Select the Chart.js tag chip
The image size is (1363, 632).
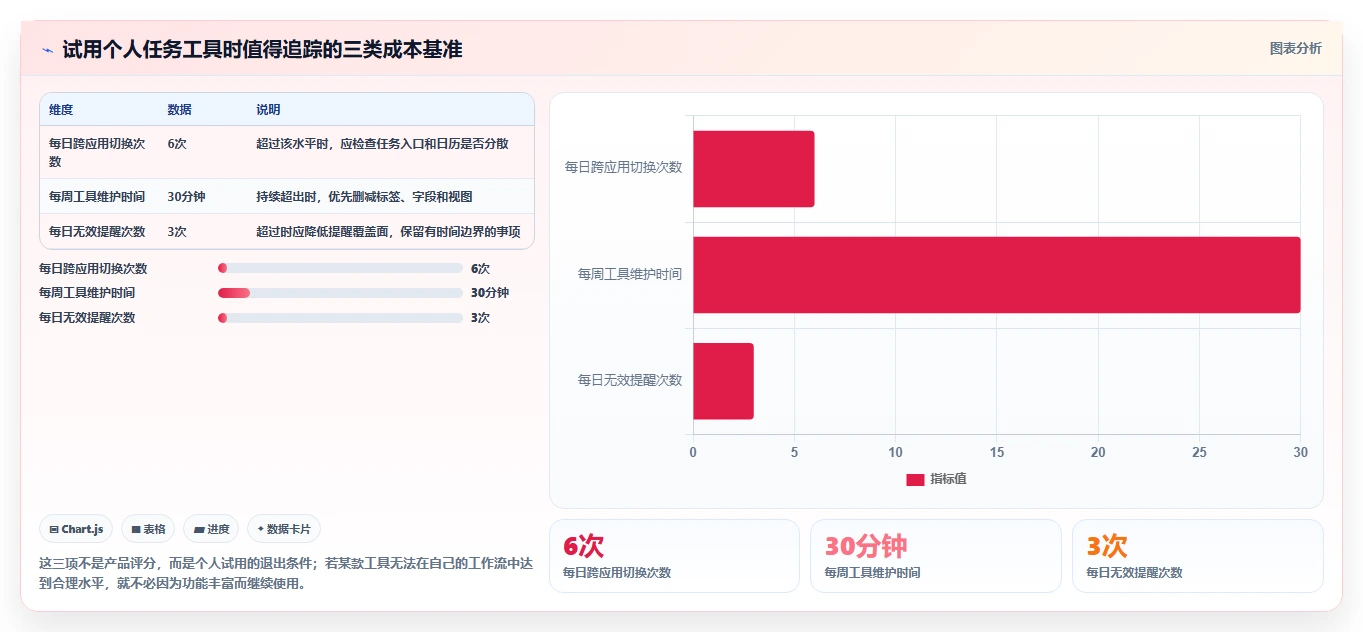(76, 529)
